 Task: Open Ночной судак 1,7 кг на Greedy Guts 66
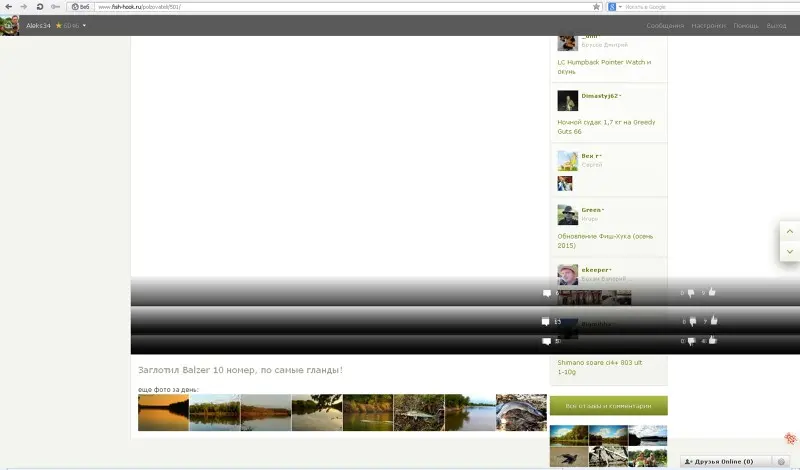tap(606, 127)
